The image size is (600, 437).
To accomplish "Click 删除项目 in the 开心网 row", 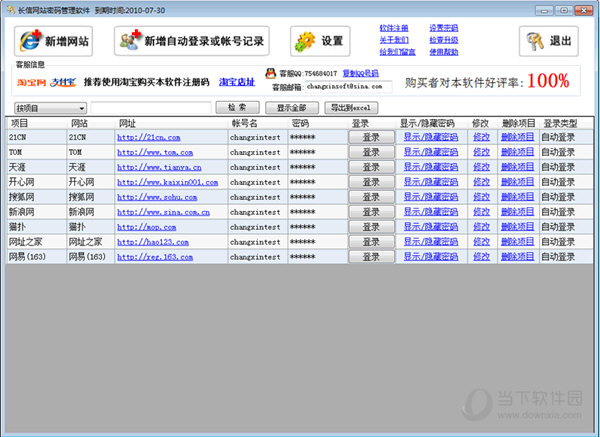I will [517, 182].
